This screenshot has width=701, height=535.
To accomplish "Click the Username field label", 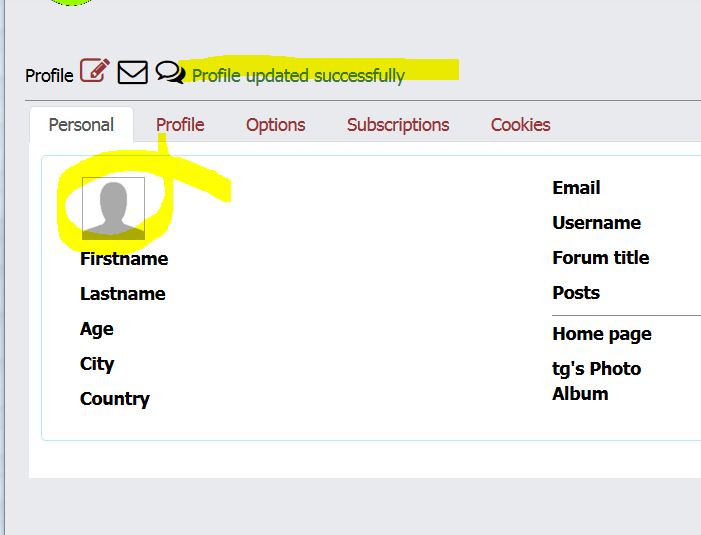I will 596,223.
